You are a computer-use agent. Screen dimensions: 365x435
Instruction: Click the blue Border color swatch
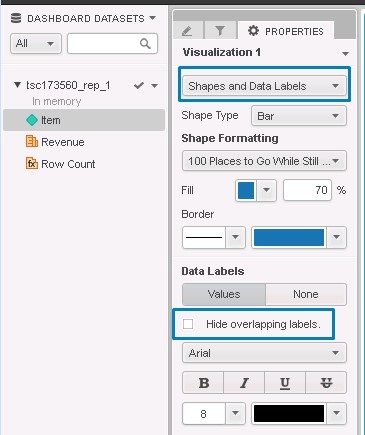click(289, 237)
